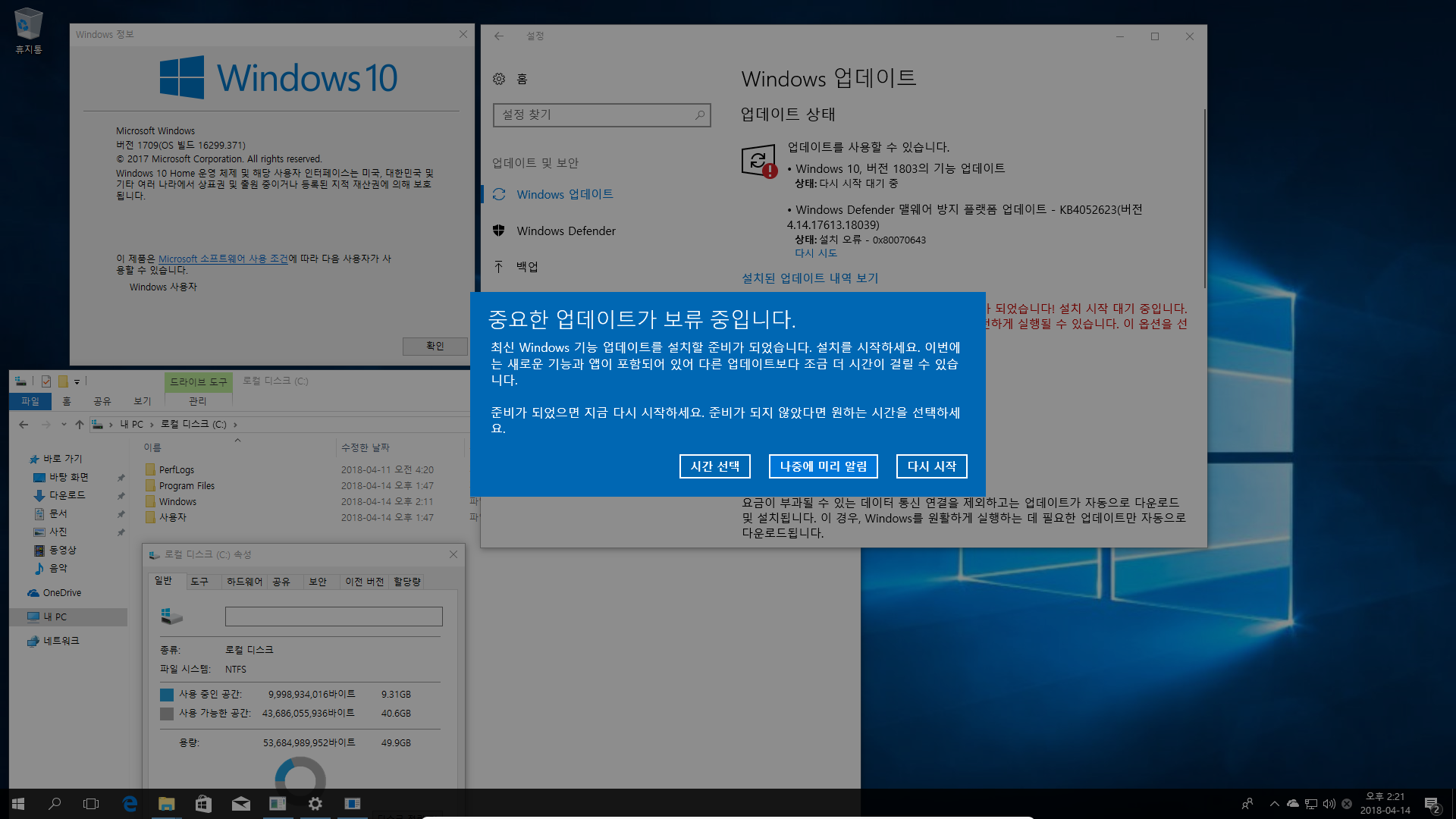Viewport: 1456px width, 819px height.
Task: Open the 관리 tab under 드라이브 도구
Action: (x=198, y=401)
